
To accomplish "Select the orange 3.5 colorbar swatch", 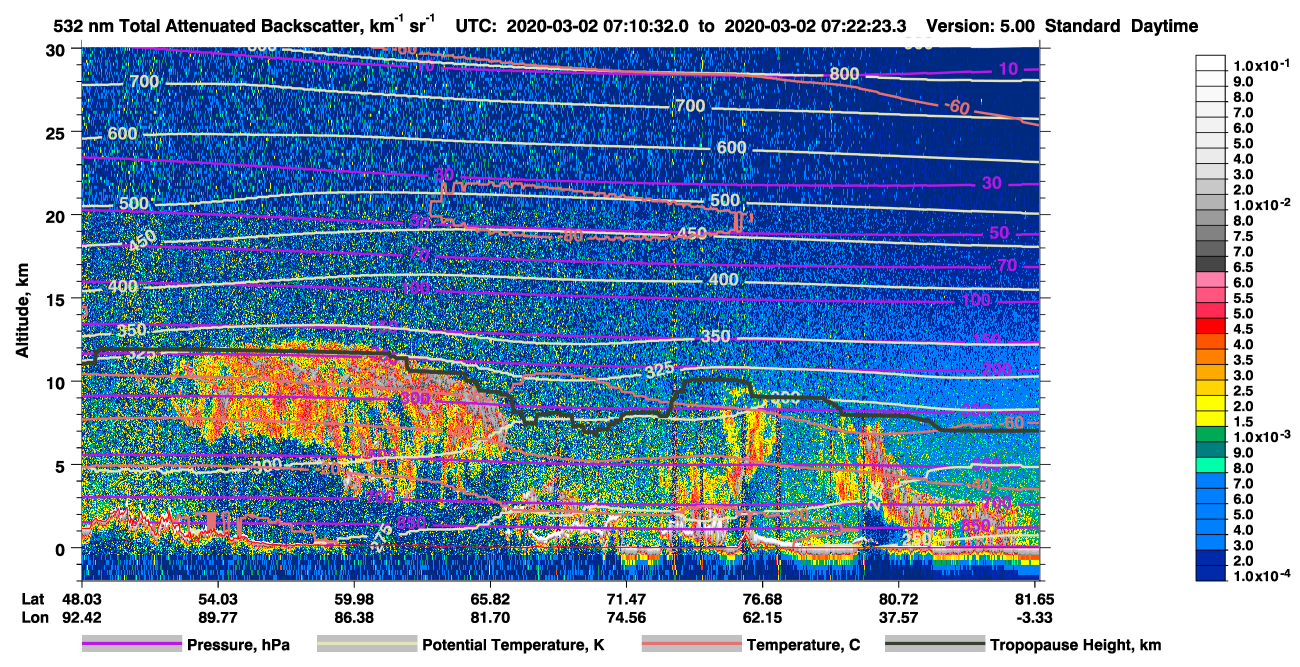I will [x=1211, y=358].
